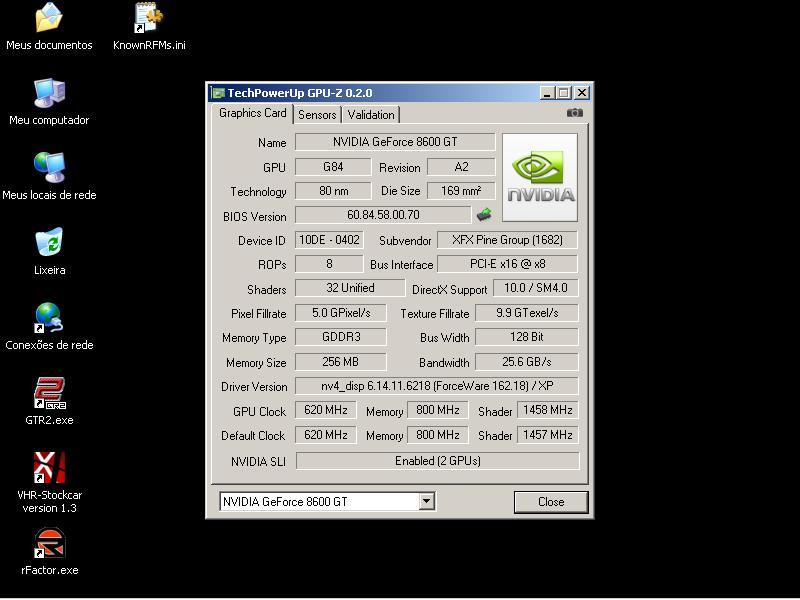This screenshot has height=600, width=800.
Task: Select the Conexões de rede shortcut icon
Action: click(49, 318)
